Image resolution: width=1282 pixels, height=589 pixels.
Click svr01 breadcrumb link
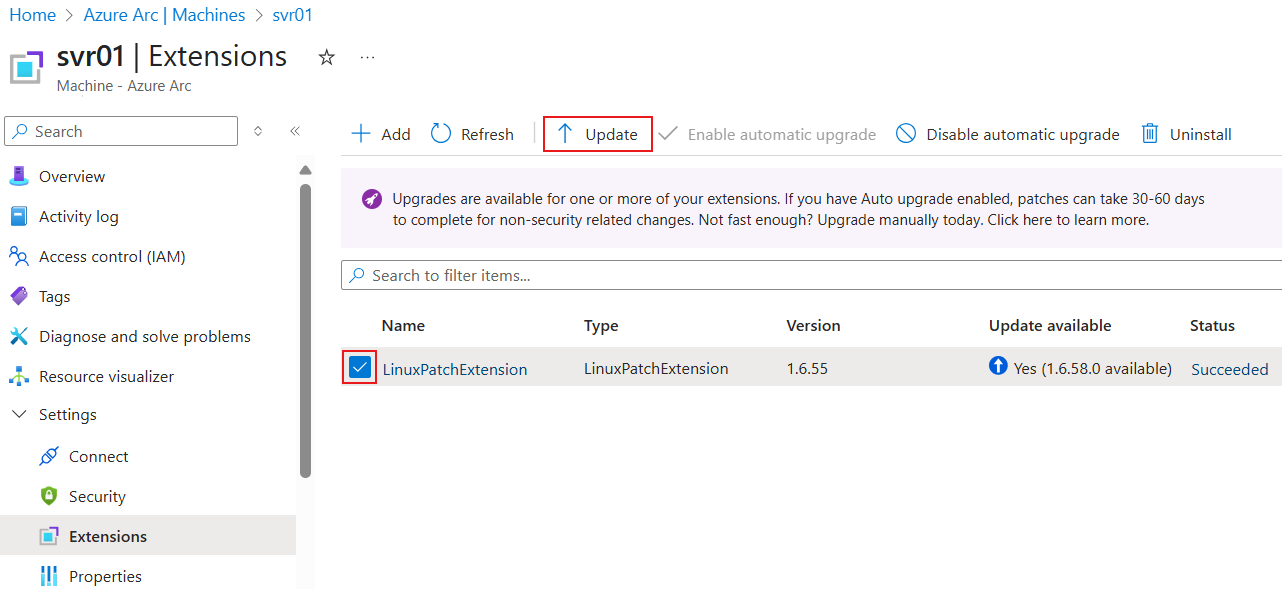pyautogui.click(x=293, y=15)
